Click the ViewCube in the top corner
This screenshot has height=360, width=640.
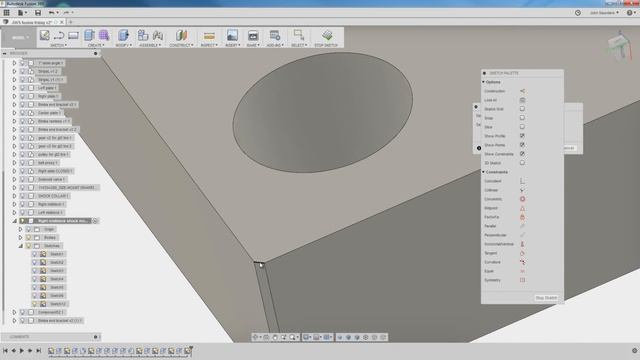[619, 45]
